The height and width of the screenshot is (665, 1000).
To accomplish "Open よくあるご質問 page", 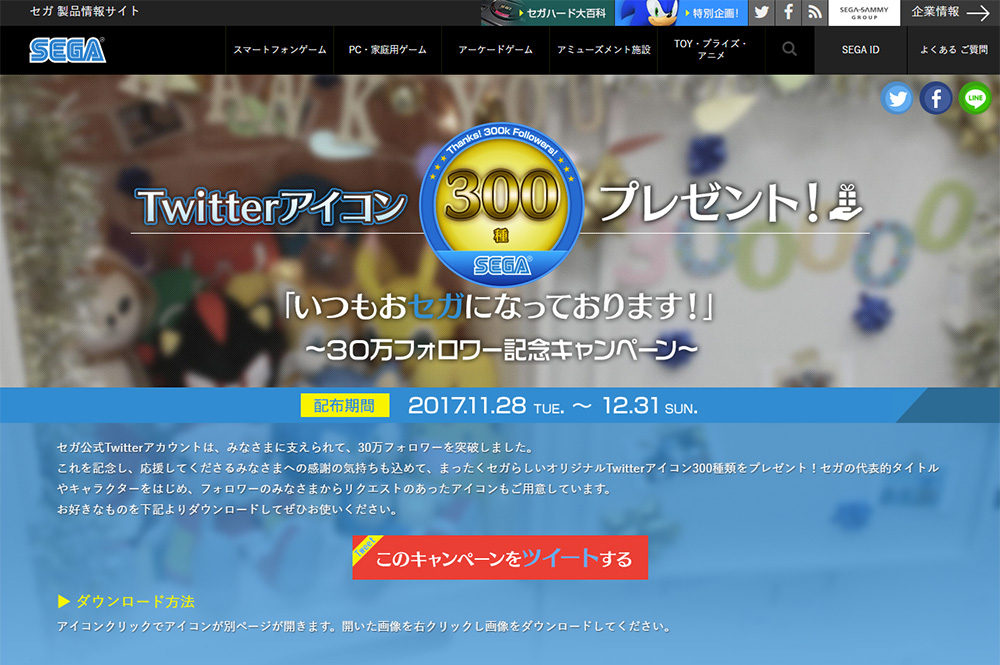I will 953,50.
